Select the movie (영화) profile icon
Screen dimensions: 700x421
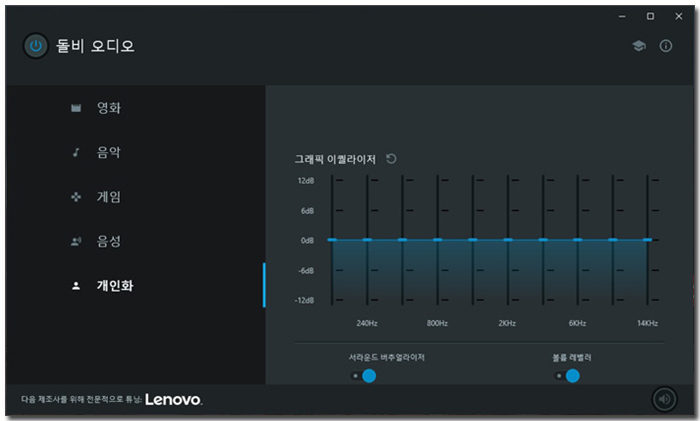(76, 108)
